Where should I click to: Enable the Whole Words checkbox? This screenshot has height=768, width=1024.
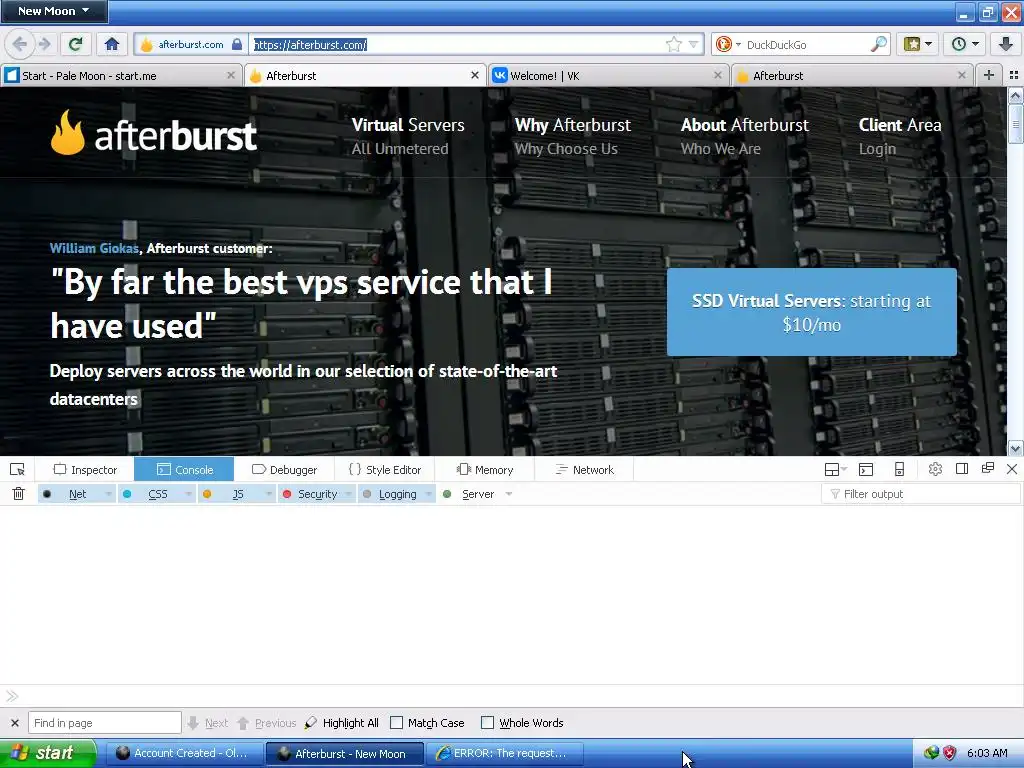[487, 723]
